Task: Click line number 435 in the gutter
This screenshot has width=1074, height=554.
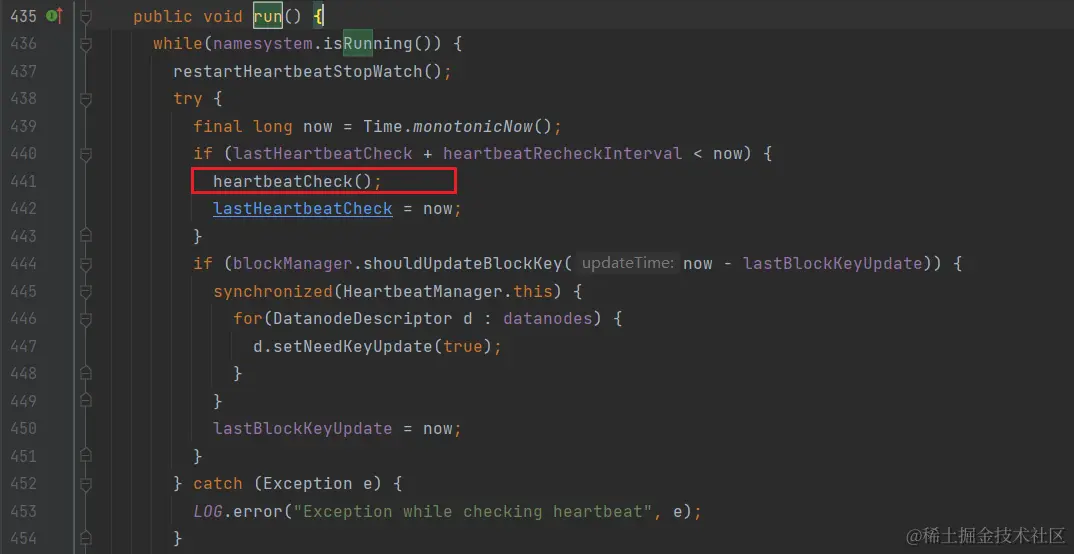Action: coord(23,16)
